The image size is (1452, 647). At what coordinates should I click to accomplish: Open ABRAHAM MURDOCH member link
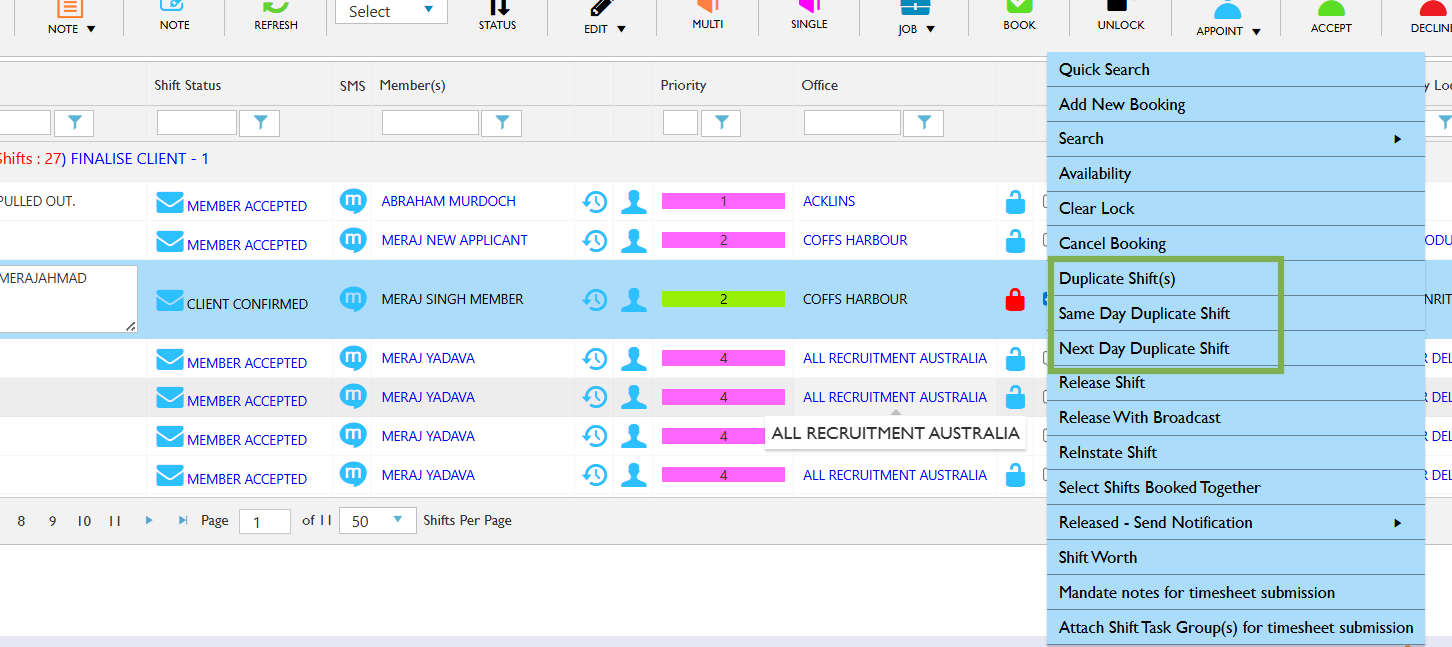coord(448,201)
